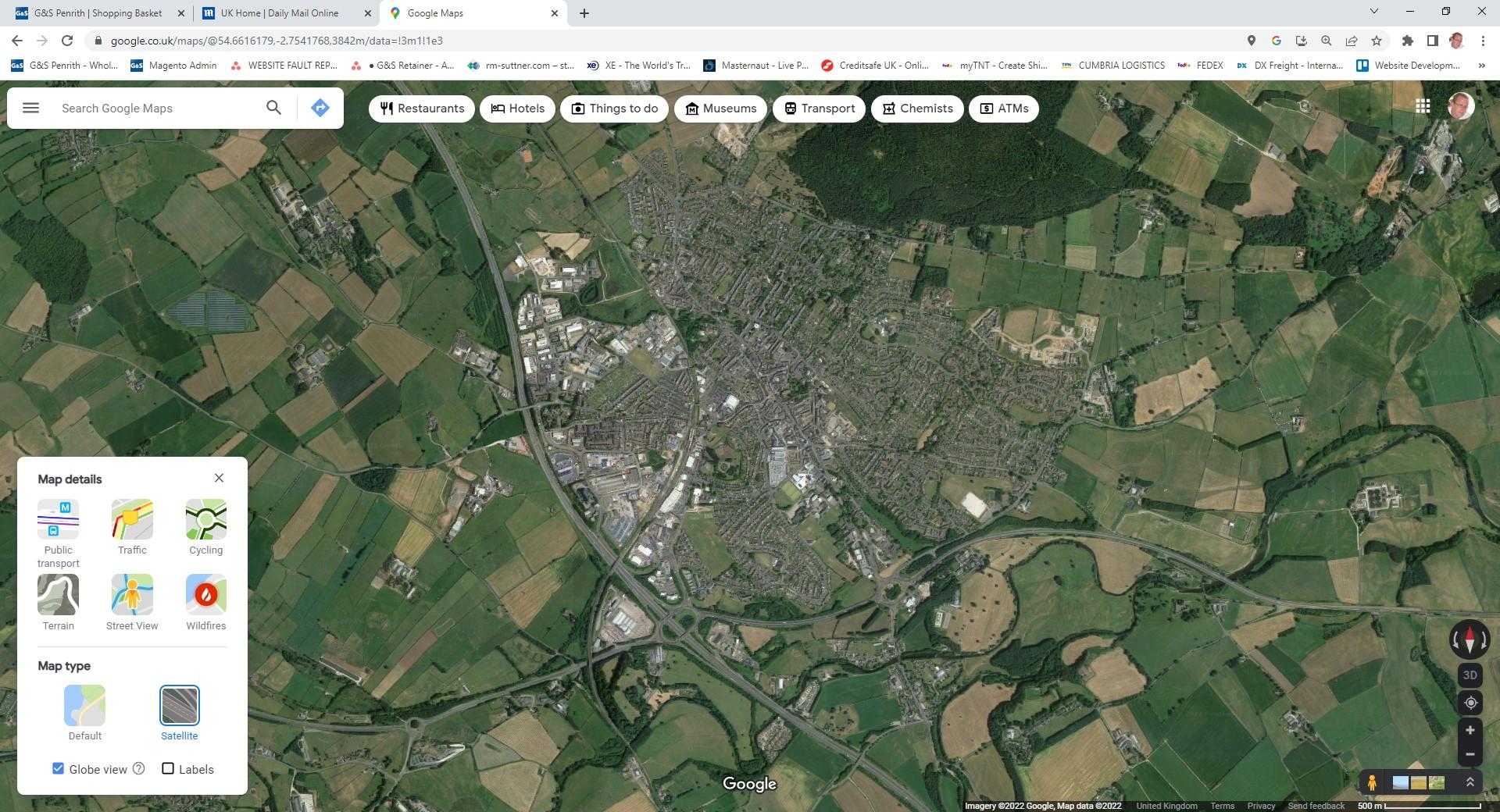The image size is (1500, 812).
Task: Open the FEDEX bookmark
Action: click(1201, 66)
